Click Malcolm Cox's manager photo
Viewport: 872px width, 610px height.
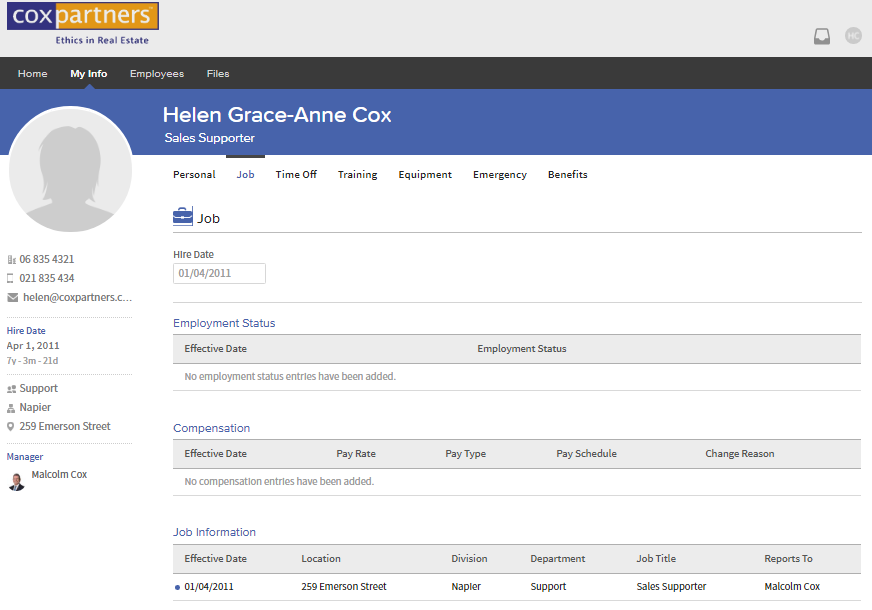coord(16,481)
